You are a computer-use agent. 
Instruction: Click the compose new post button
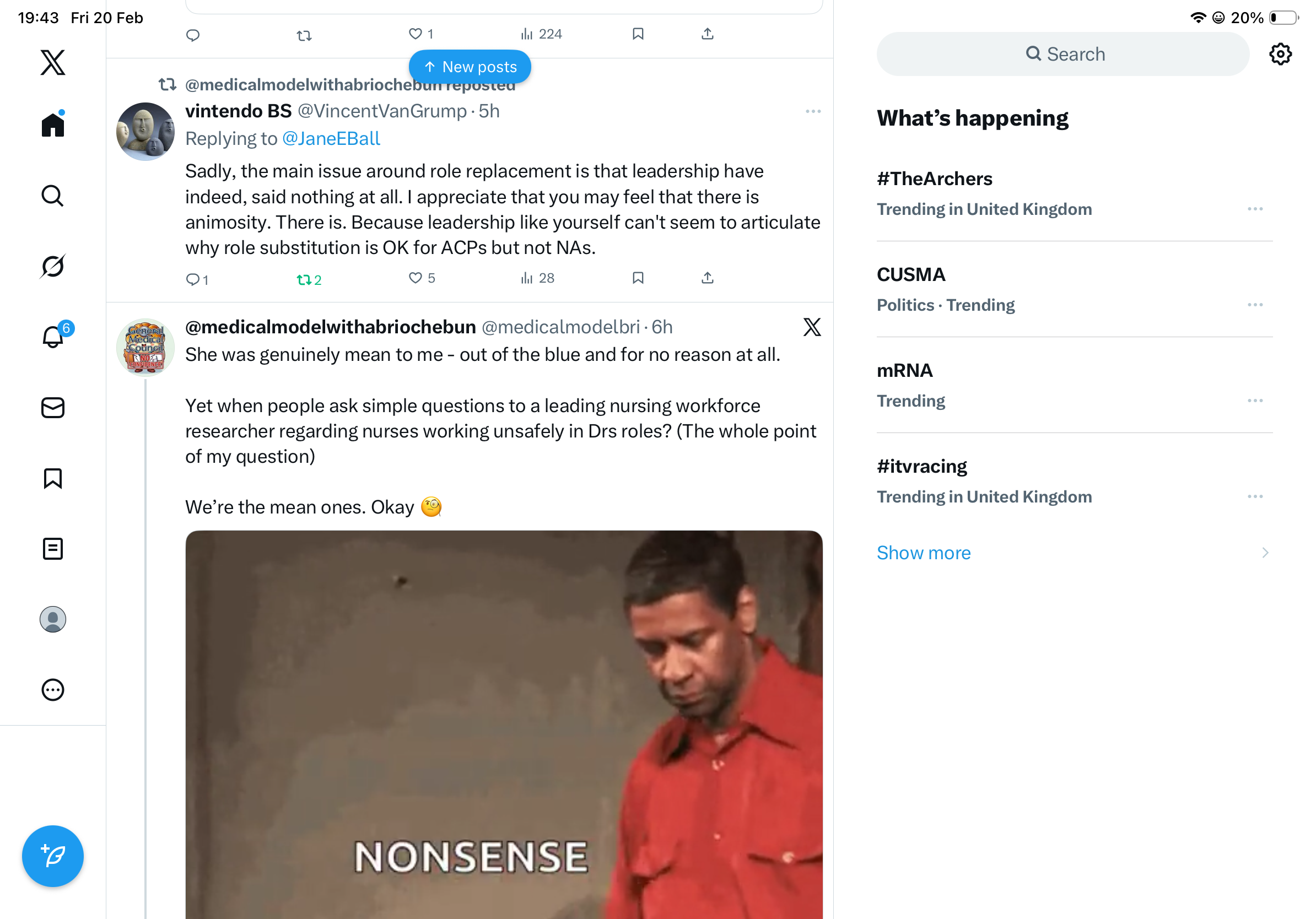[x=53, y=856]
